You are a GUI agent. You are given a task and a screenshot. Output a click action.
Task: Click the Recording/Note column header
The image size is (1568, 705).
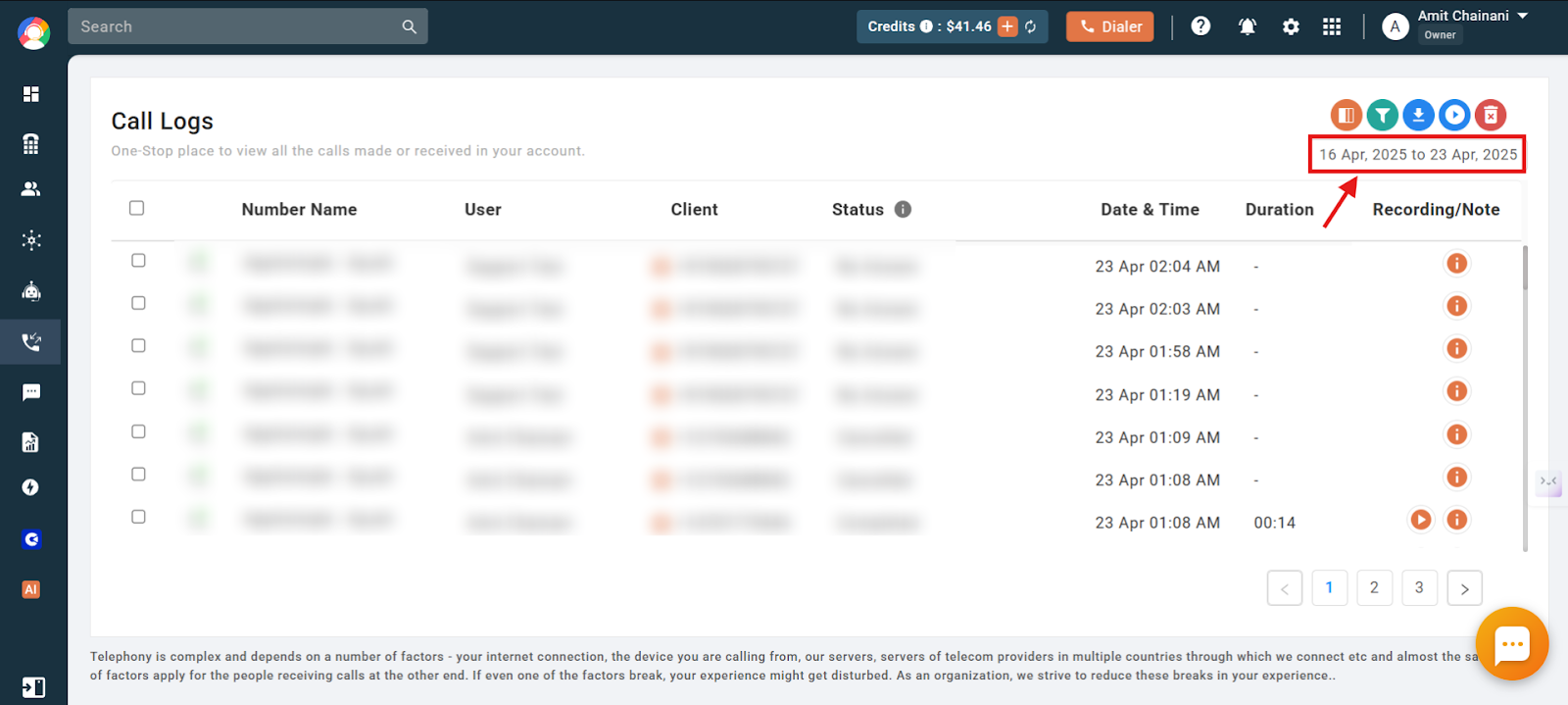[x=1436, y=209]
